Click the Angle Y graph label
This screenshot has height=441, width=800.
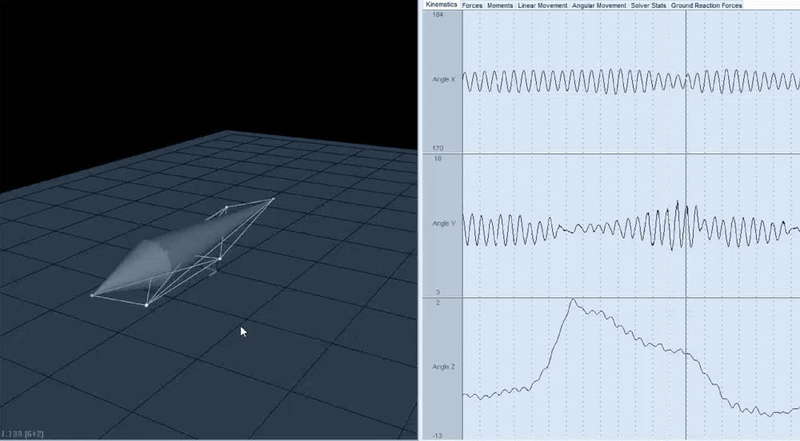pos(443,224)
